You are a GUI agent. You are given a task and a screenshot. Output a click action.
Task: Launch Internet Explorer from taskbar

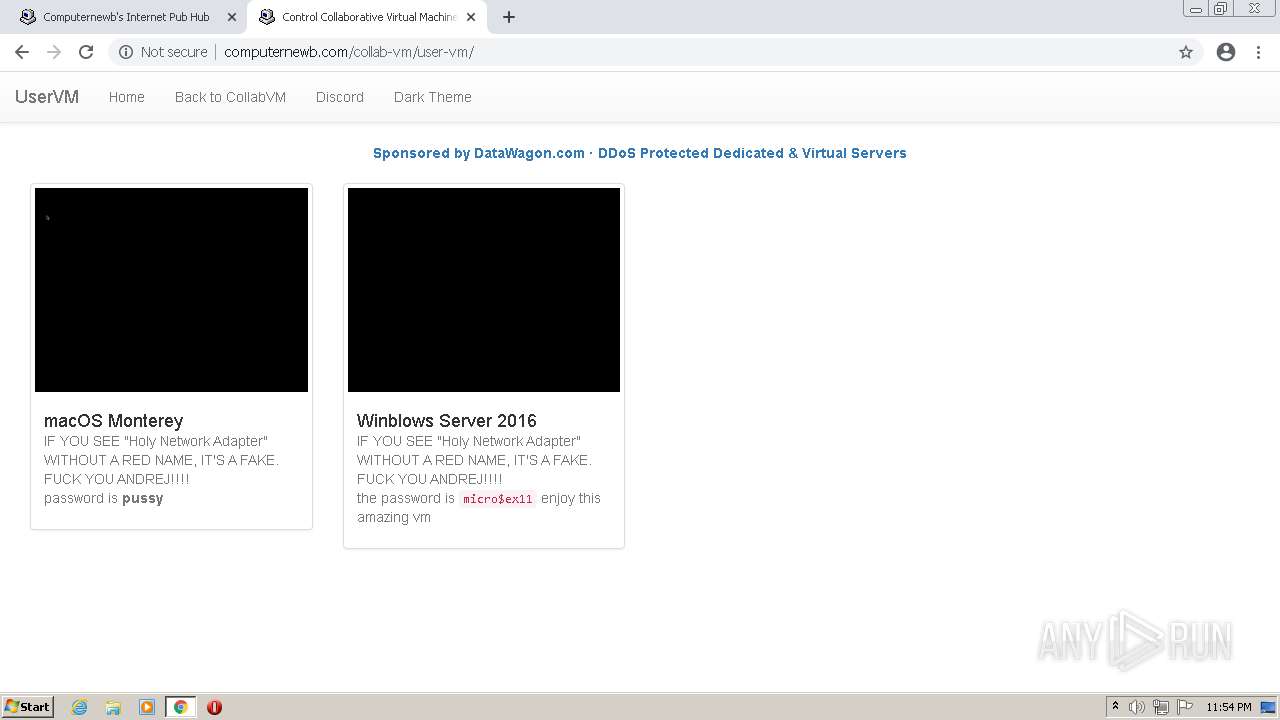pos(80,707)
